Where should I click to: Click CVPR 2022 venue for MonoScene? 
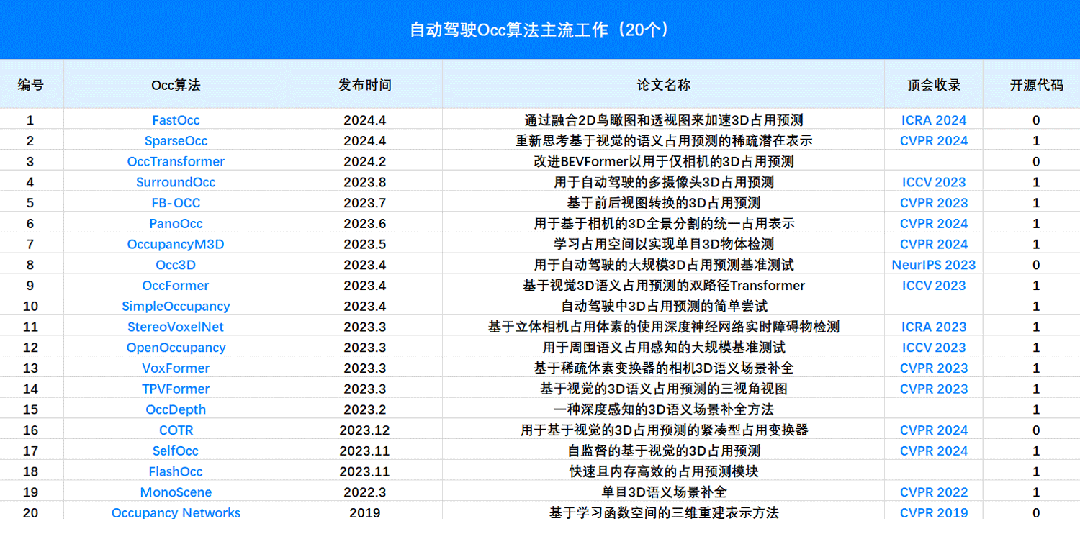934,493
